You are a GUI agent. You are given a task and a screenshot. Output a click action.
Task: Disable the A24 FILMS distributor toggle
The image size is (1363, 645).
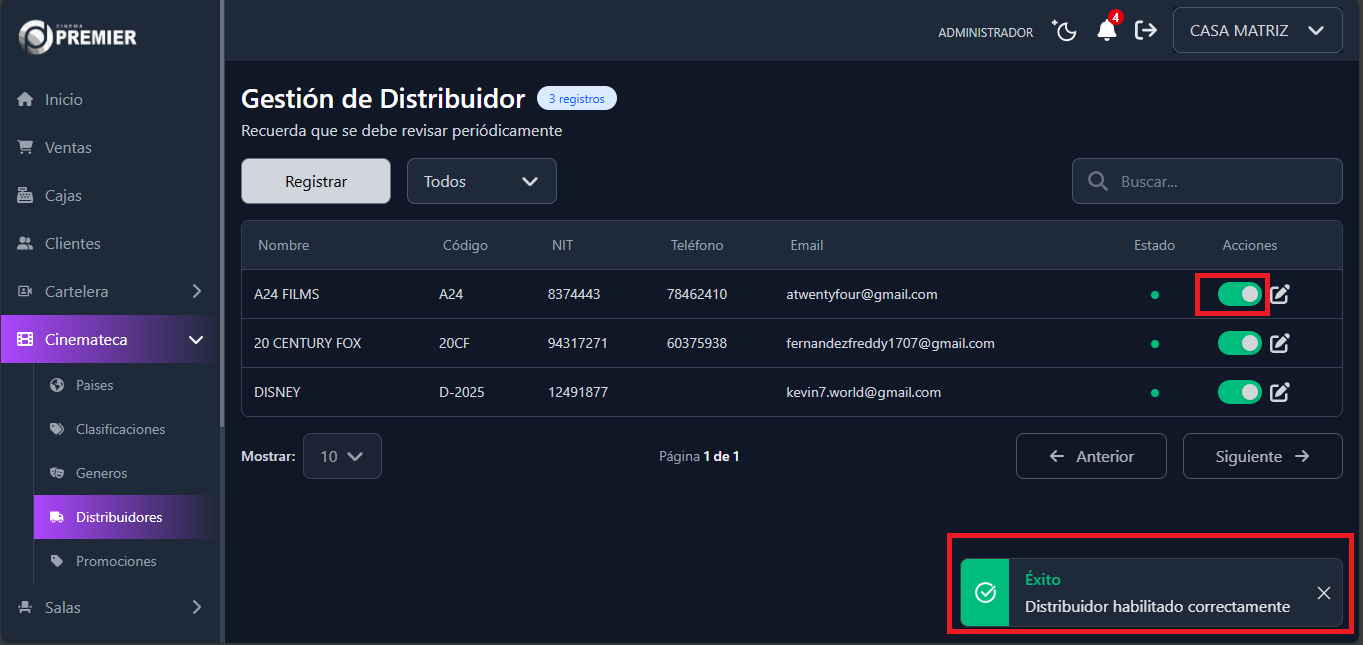tap(1239, 294)
